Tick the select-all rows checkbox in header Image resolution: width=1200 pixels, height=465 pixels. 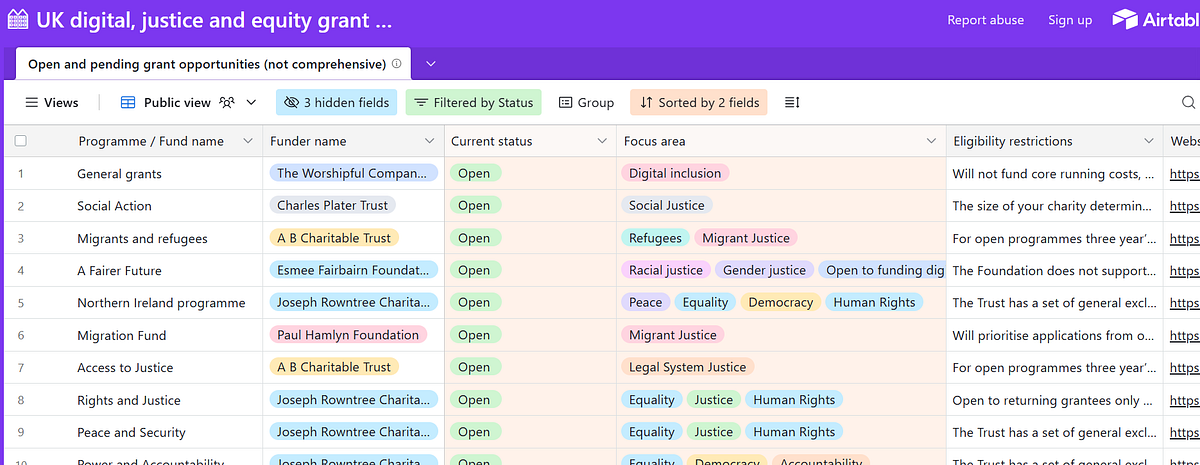click(21, 141)
